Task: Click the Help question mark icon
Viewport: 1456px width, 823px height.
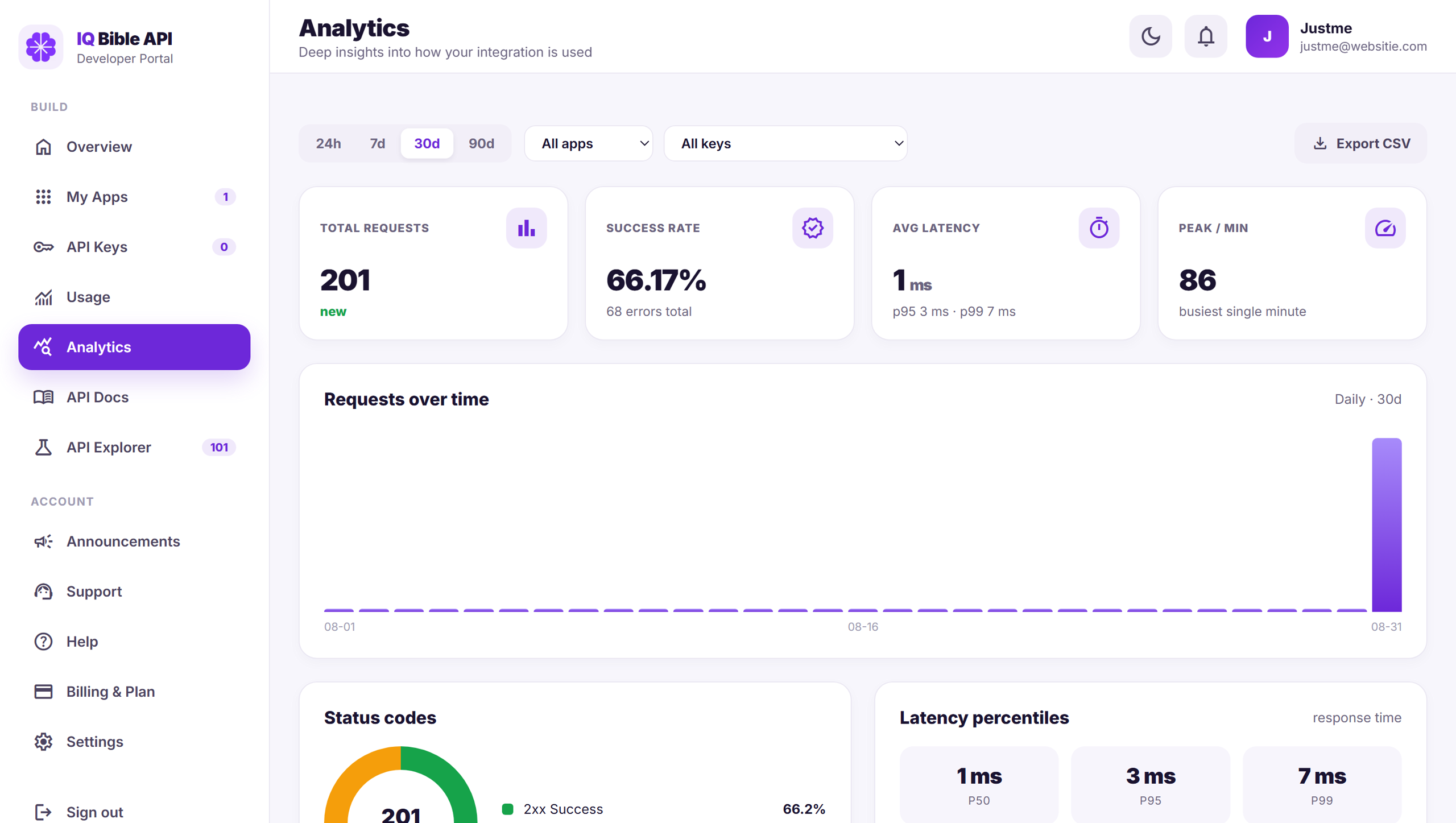Action: pos(43,642)
